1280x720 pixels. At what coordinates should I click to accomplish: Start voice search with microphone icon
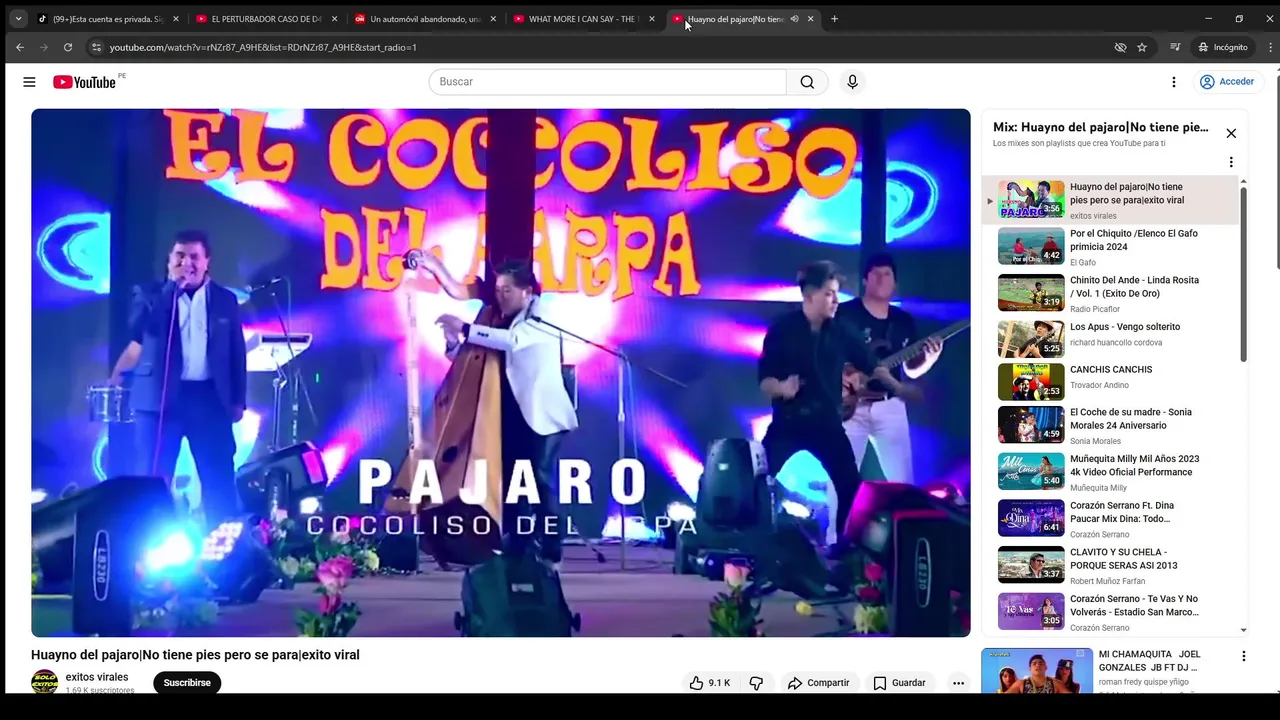point(852,82)
